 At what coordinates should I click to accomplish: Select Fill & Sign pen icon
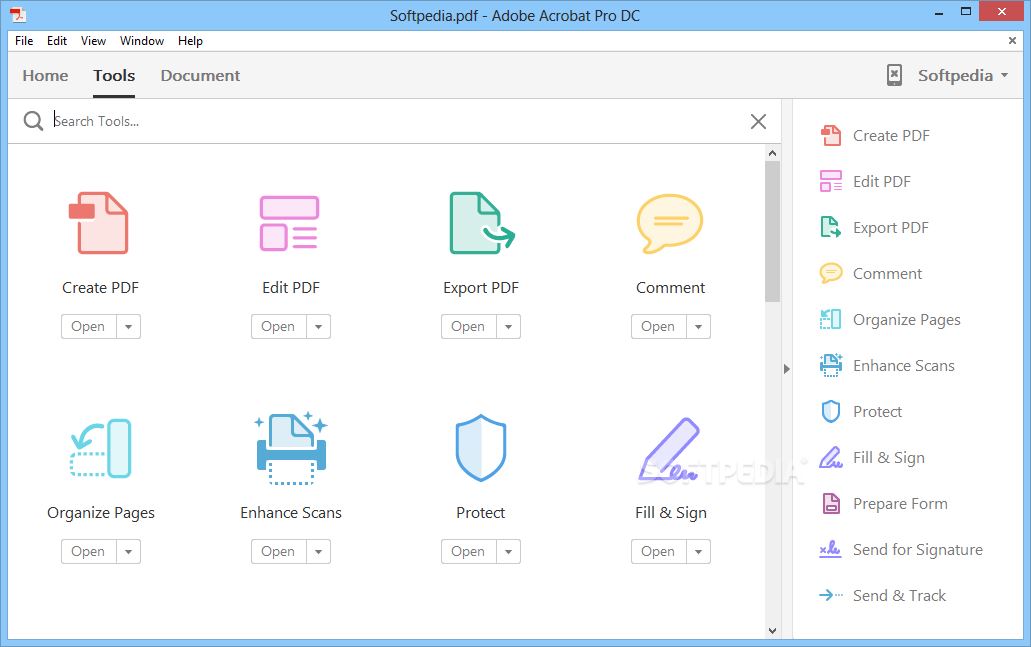pyautogui.click(x=670, y=448)
